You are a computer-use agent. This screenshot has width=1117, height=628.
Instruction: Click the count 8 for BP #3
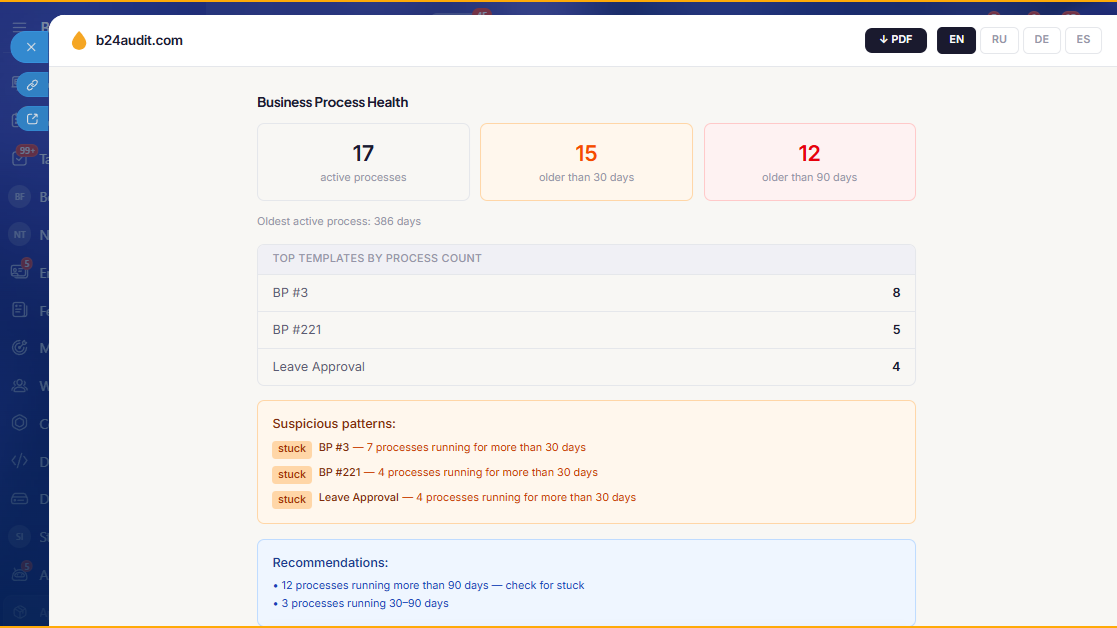pos(896,293)
